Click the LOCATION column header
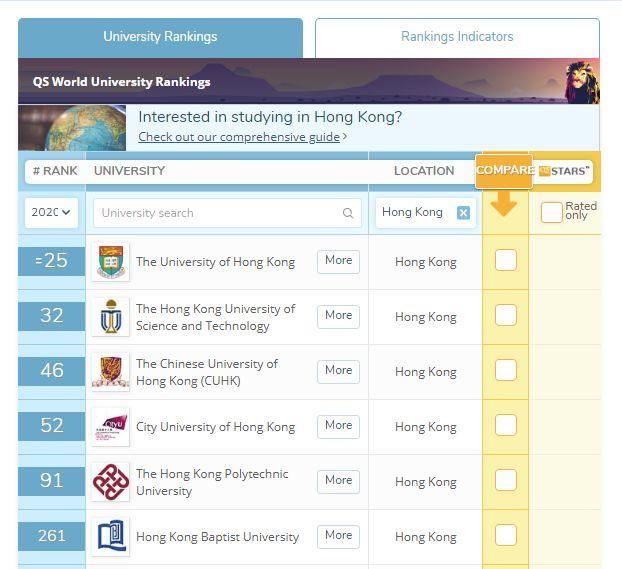 (x=424, y=171)
